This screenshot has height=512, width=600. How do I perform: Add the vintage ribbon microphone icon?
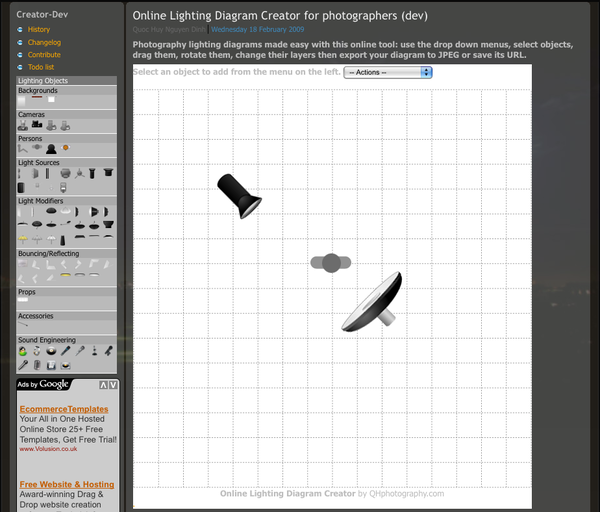37,365
